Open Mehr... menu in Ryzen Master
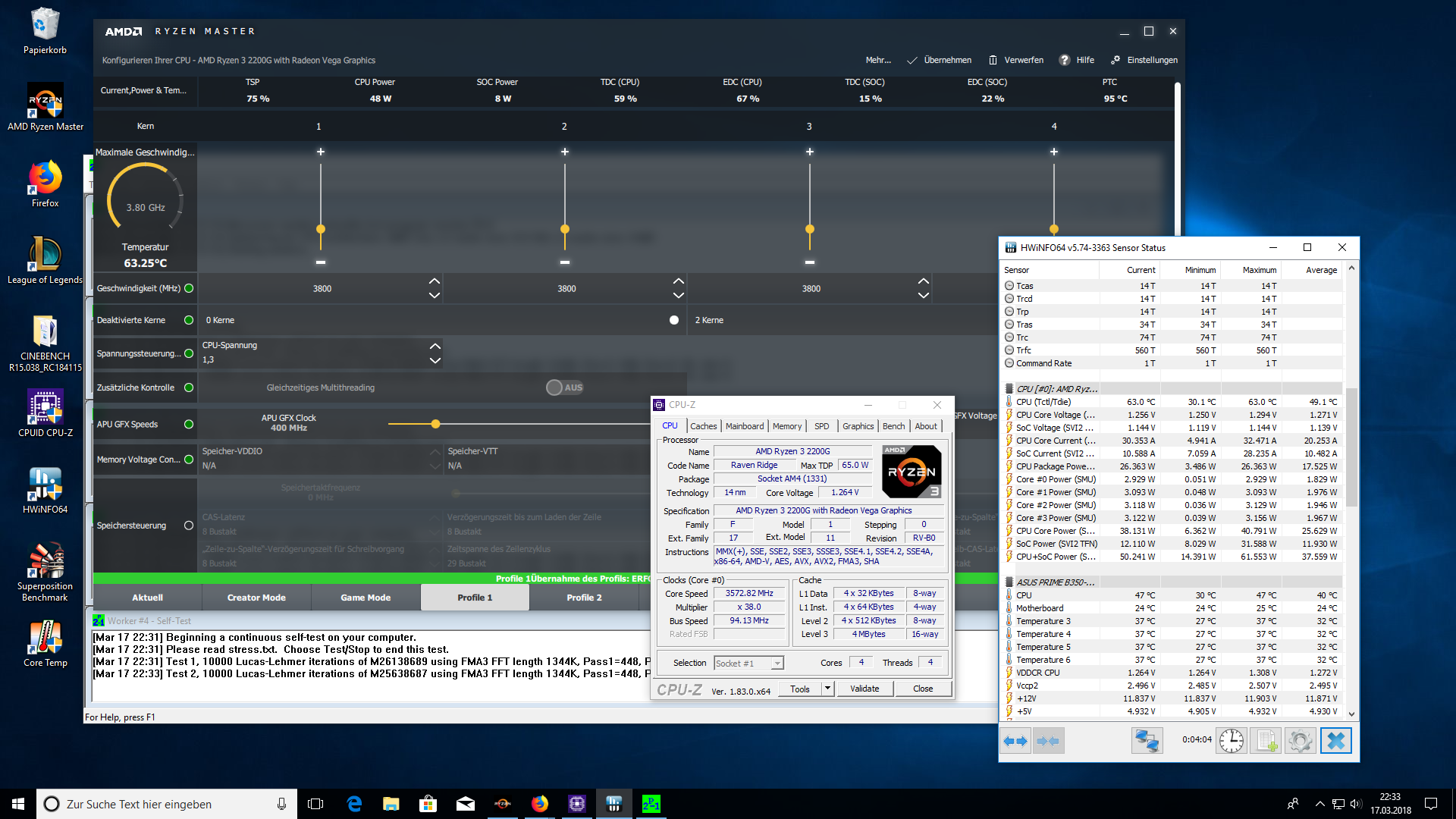Viewport: 1456px width, 819px height. tap(878, 60)
